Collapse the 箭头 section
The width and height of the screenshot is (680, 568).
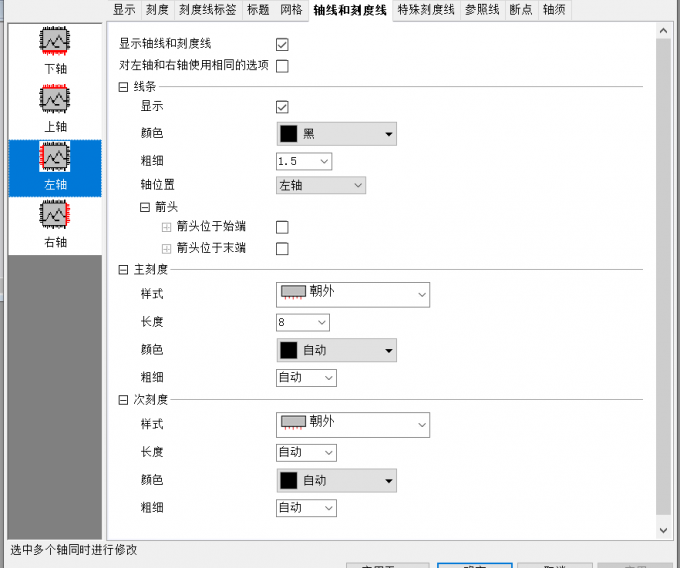145,207
